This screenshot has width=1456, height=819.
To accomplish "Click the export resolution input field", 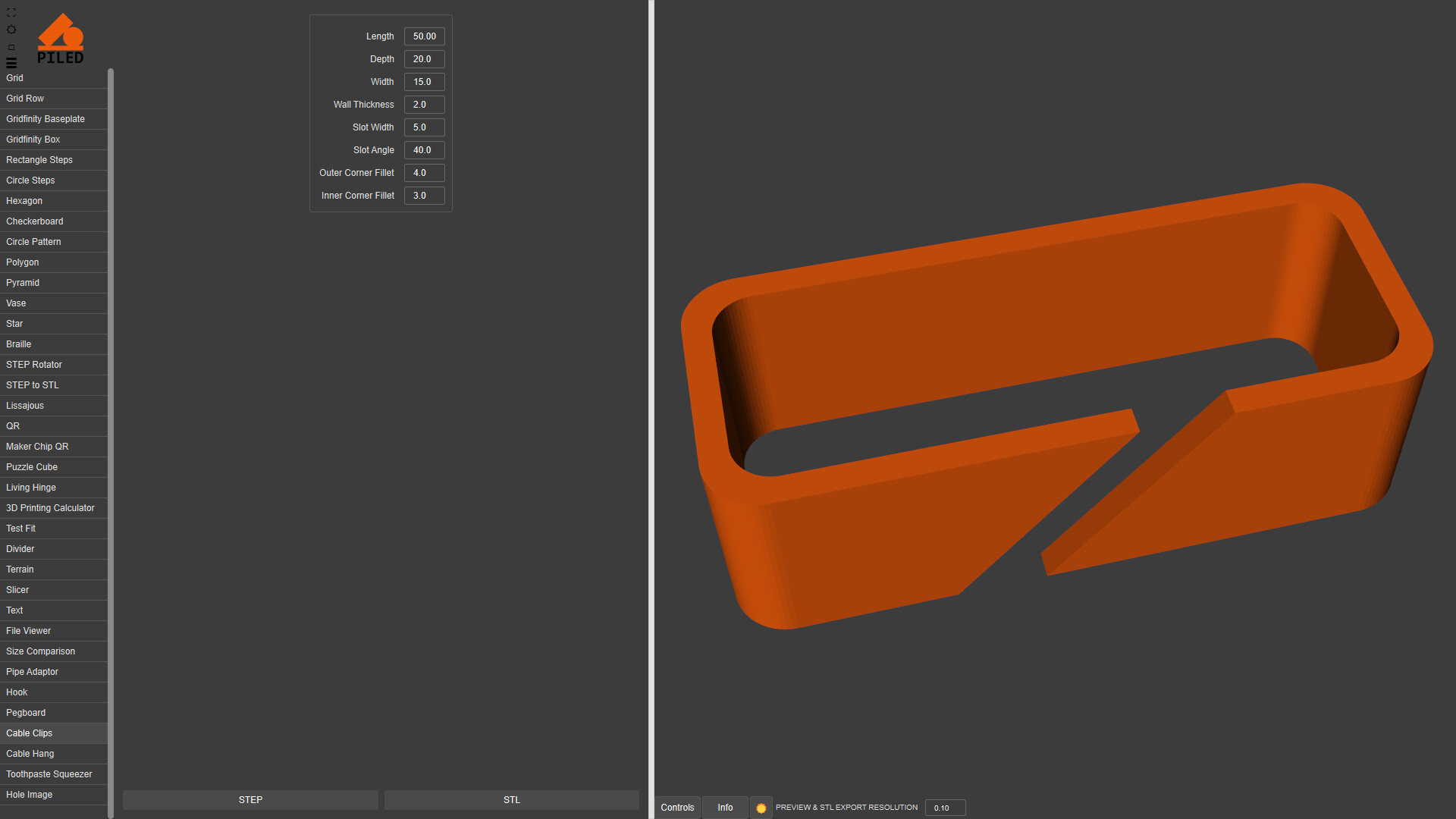I will (945, 808).
